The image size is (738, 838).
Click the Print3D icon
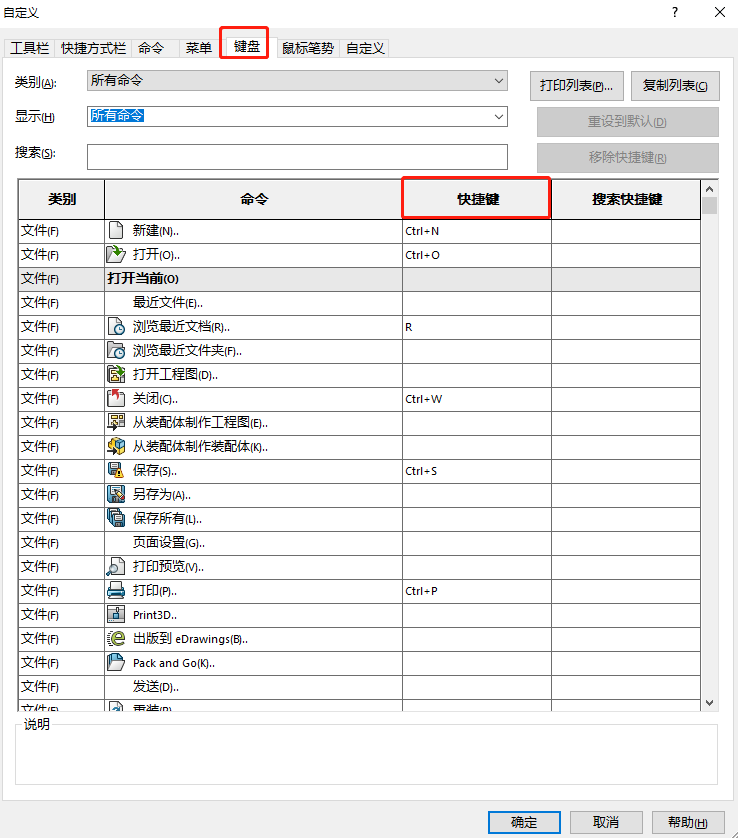point(116,615)
